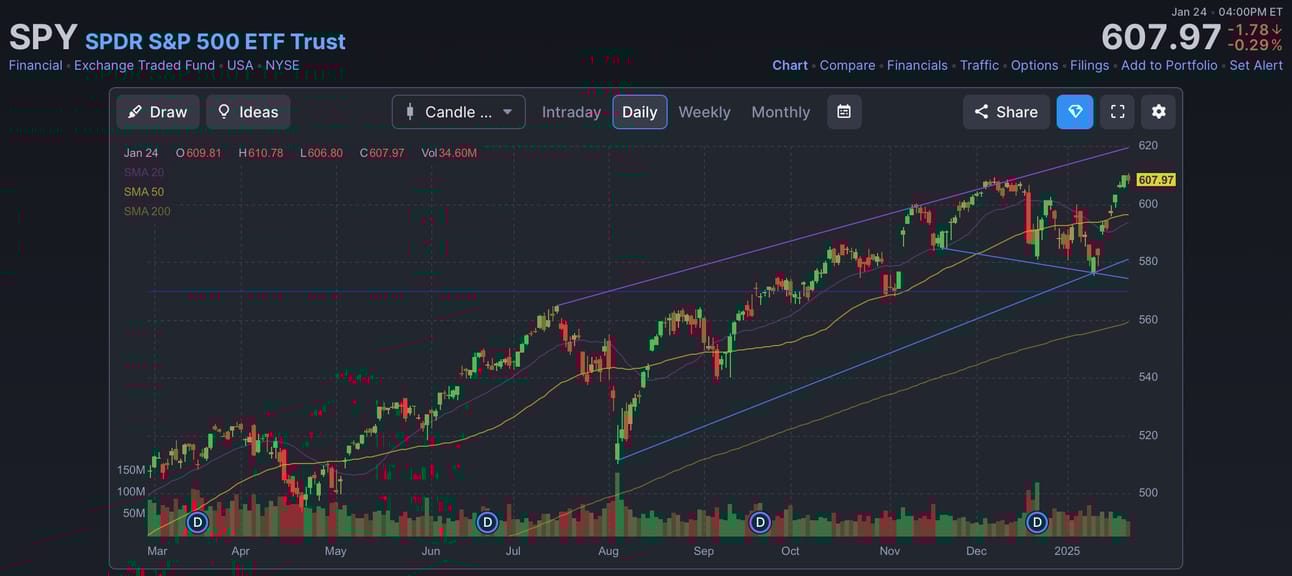Open the Financials link
Image resolution: width=1292 pixels, height=576 pixels.
[917, 65]
